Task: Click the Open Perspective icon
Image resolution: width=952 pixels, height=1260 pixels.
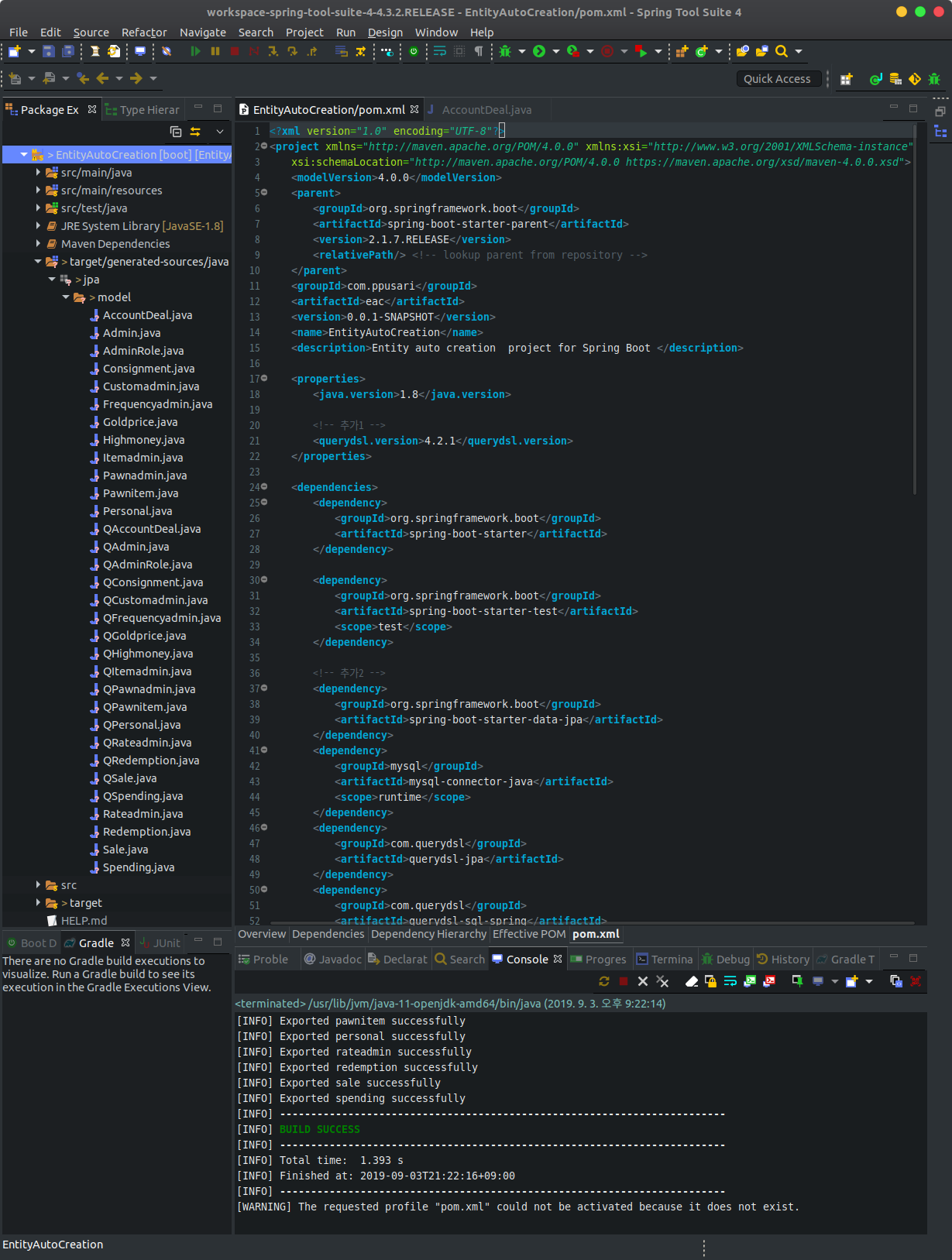Action: tap(846, 79)
